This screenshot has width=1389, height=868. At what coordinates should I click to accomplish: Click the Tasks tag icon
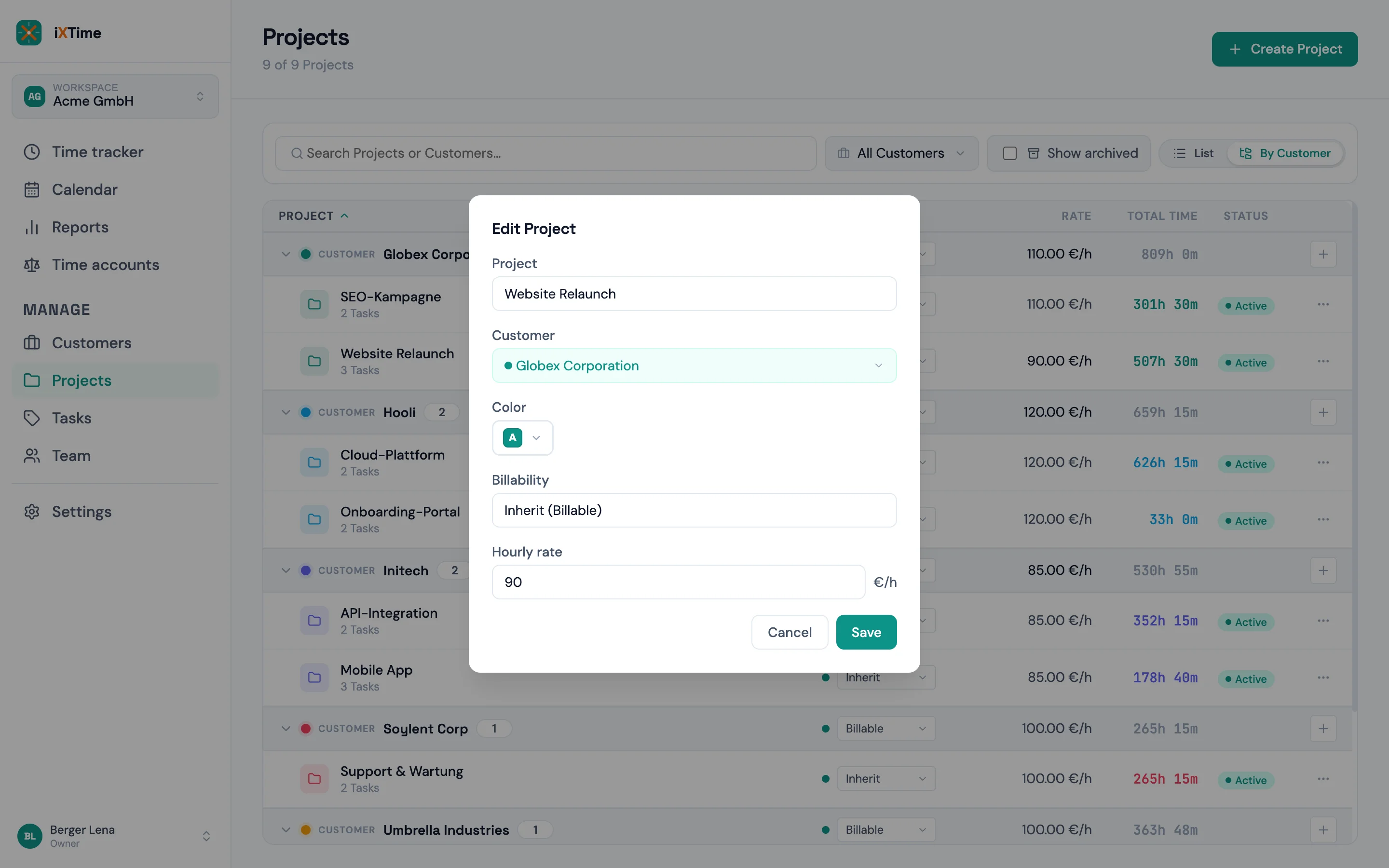coord(31,418)
